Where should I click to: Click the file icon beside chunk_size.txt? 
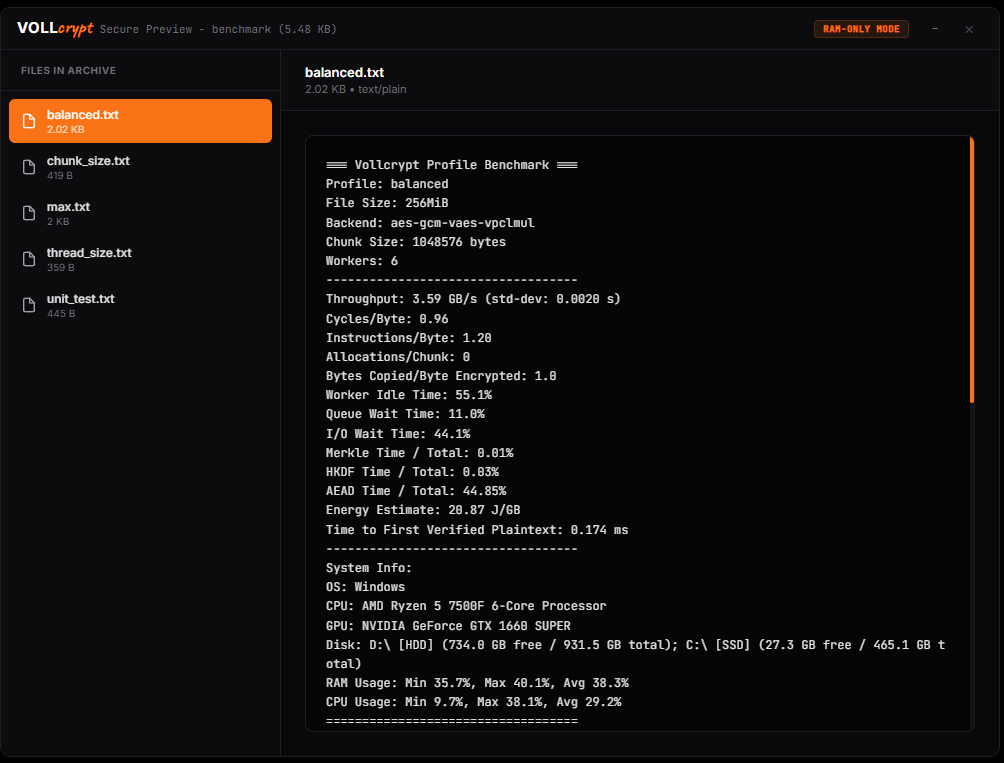pos(29,167)
